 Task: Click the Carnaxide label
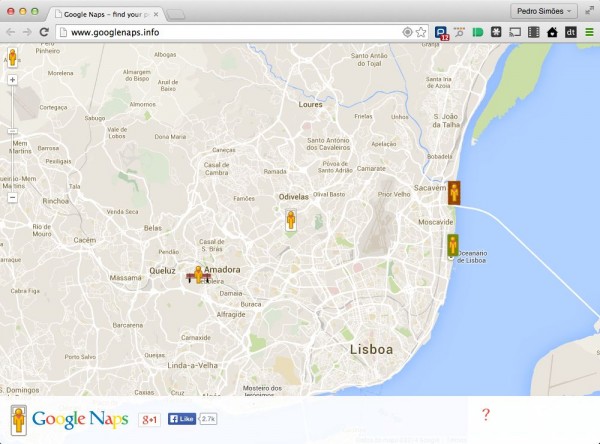click(x=196, y=338)
